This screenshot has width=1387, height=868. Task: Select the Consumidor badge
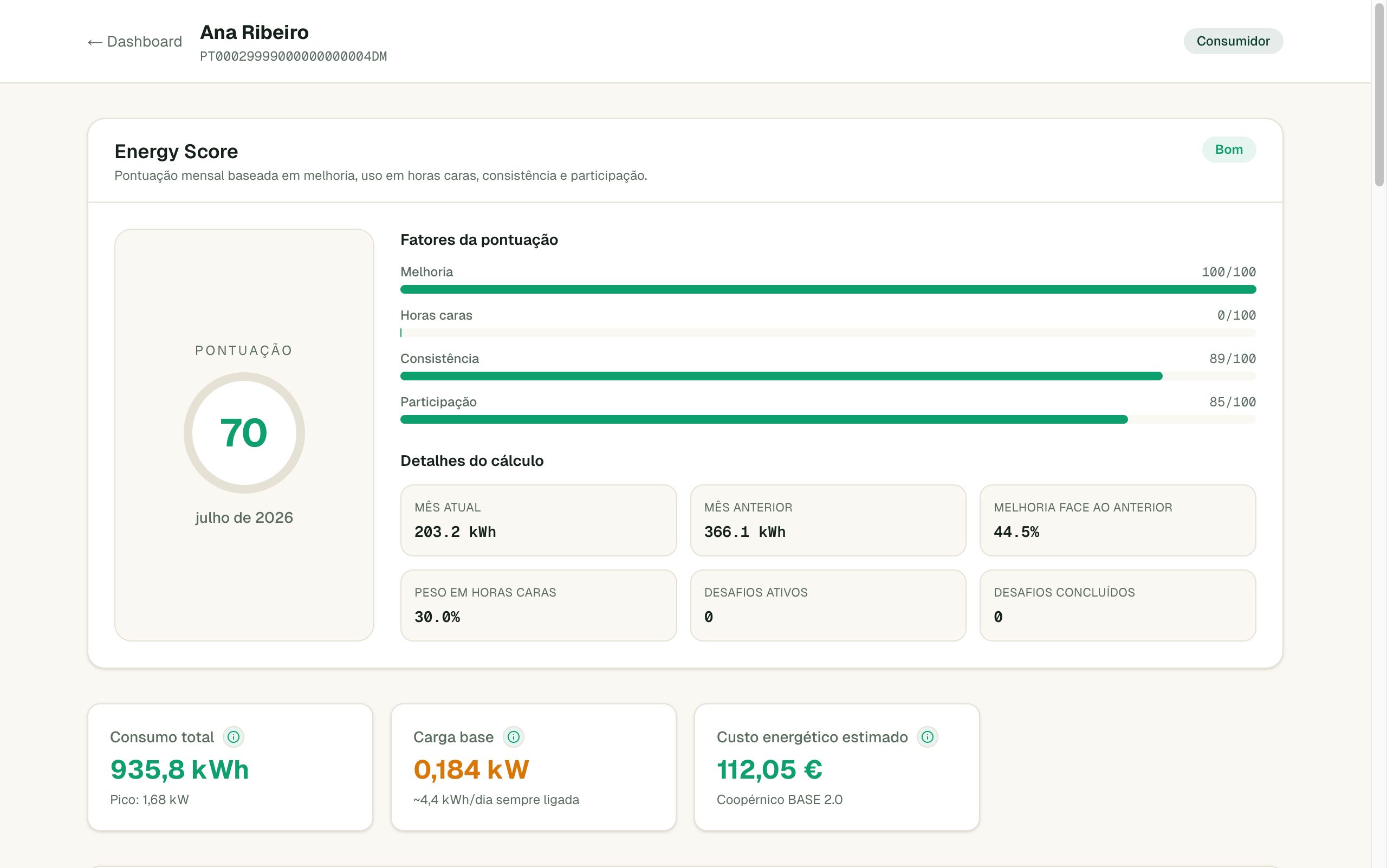tap(1233, 41)
